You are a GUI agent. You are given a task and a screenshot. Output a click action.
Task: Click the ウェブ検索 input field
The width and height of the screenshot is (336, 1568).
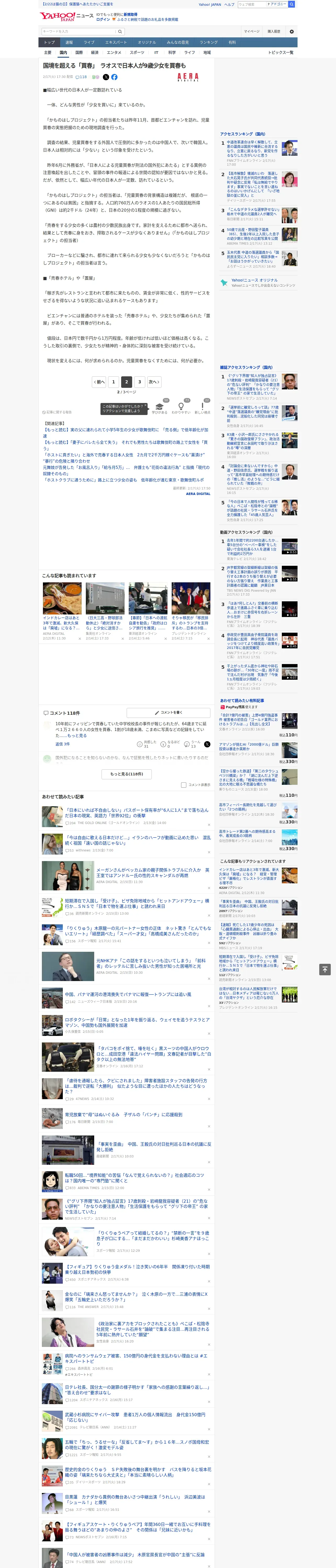pyautogui.click(x=252, y=4)
